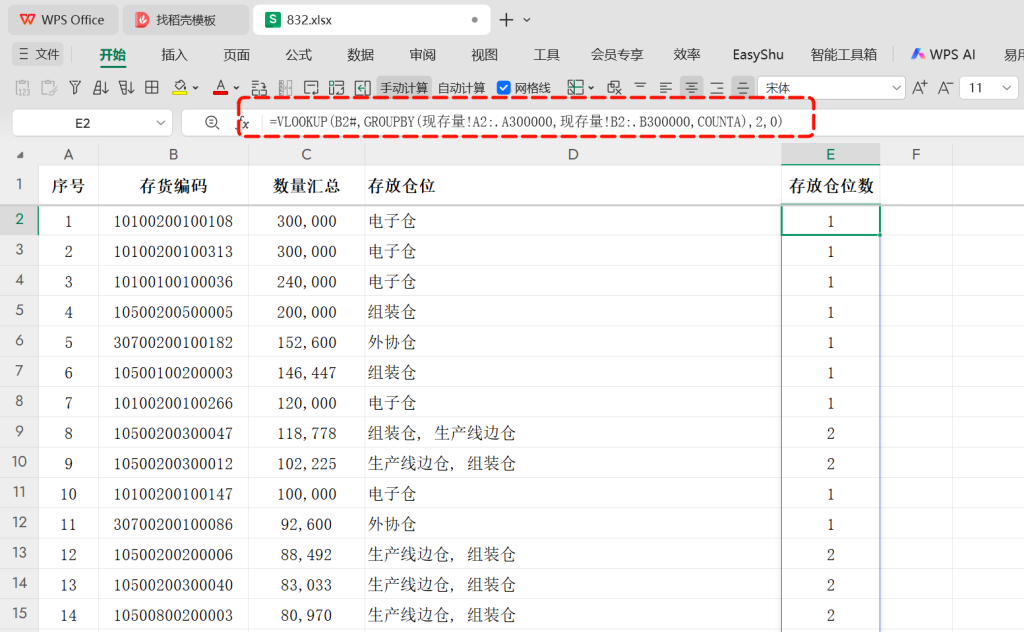Image resolution: width=1024 pixels, height=632 pixels.
Task: Sort descending with the Z-A icon
Action: click(x=126, y=87)
